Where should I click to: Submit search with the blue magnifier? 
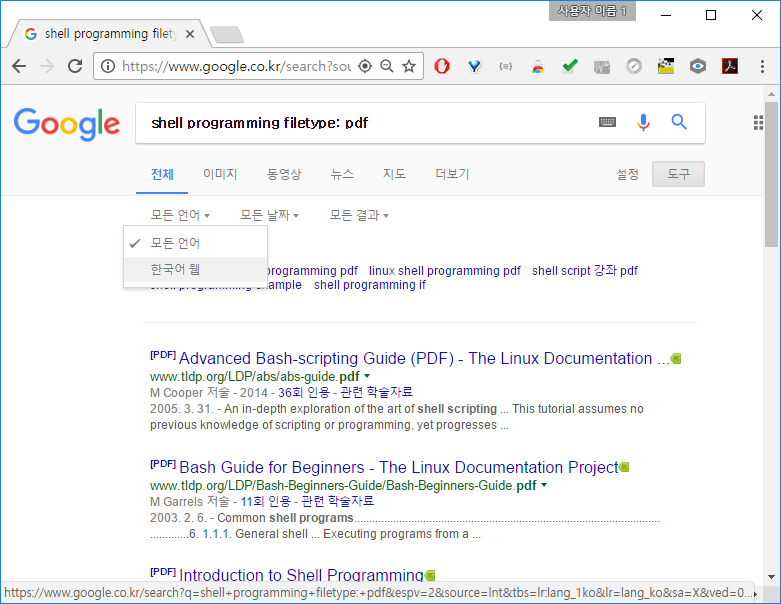tap(679, 122)
